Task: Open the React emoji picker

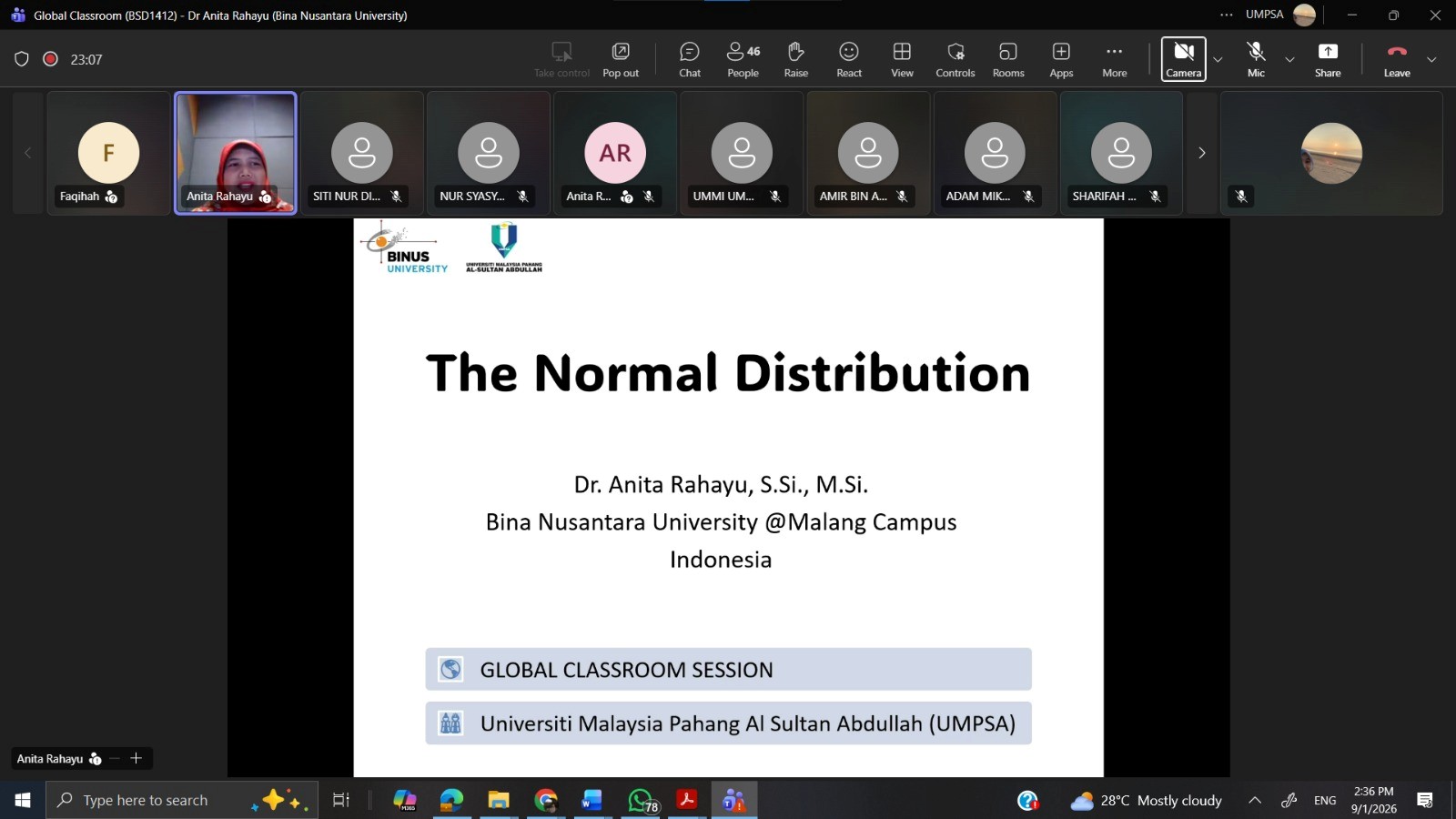Action: click(848, 59)
